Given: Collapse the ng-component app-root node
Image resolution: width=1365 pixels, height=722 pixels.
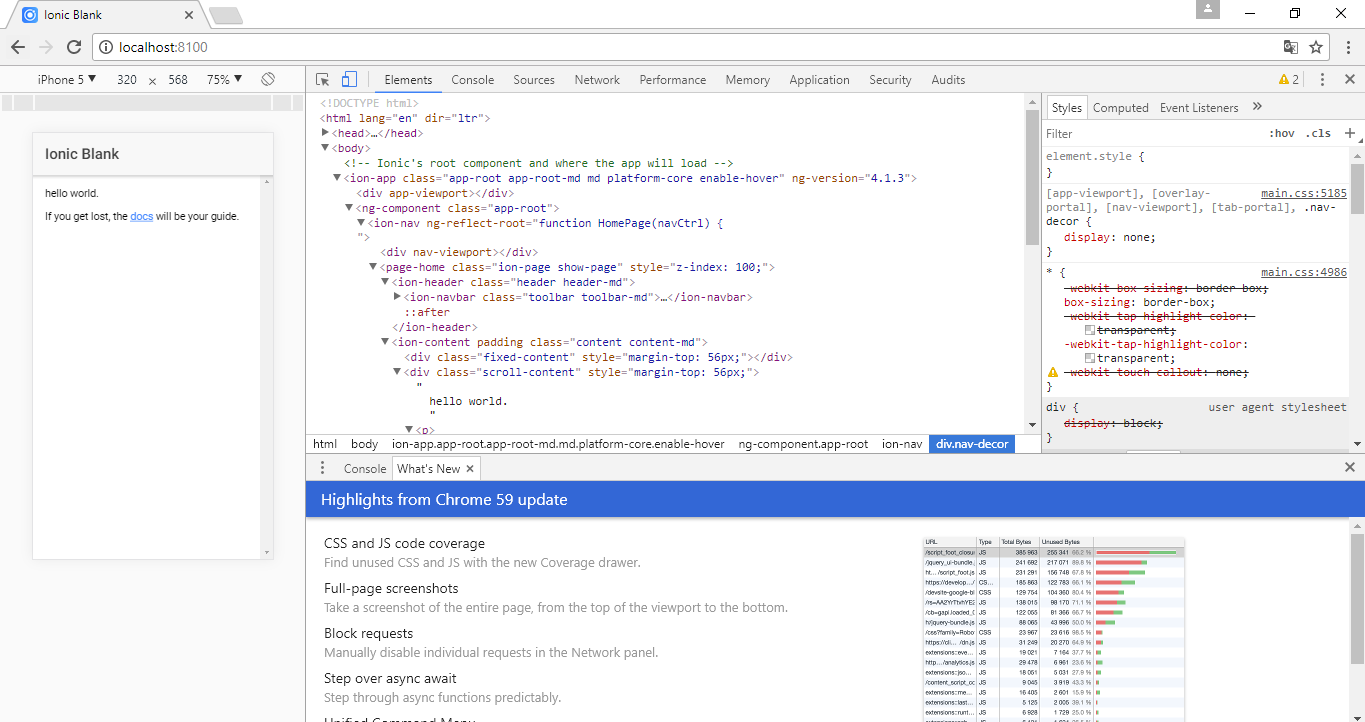Looking at the screenshot, I should point(349,208).
